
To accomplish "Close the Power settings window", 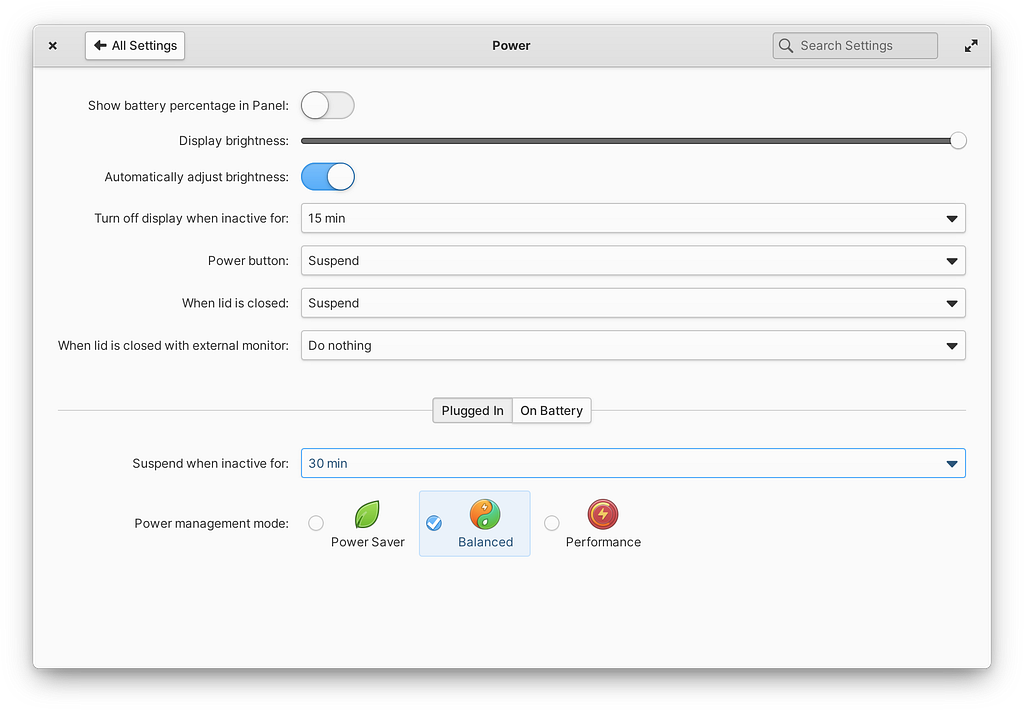I will click(x=53, y=46).
